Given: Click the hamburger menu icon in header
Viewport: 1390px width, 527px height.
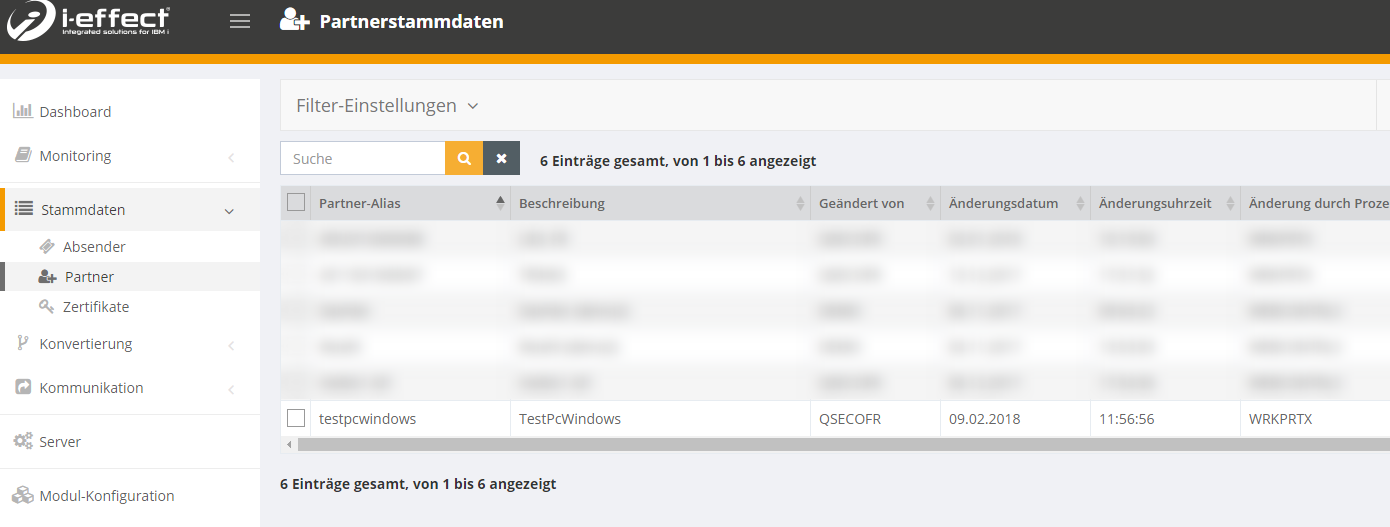Looking at the screenshot, I should 240,21.
